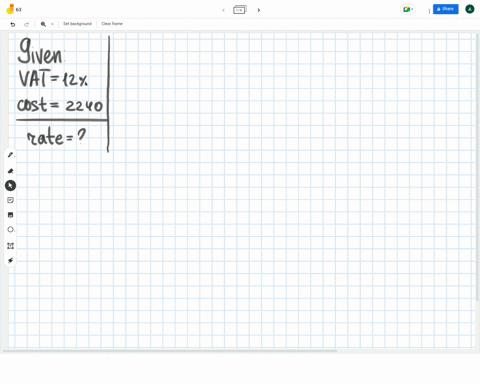Activate the Laser pointer tool
Image resolution: width=480 pixels, height=384 pixels.
tap(10, 260)
